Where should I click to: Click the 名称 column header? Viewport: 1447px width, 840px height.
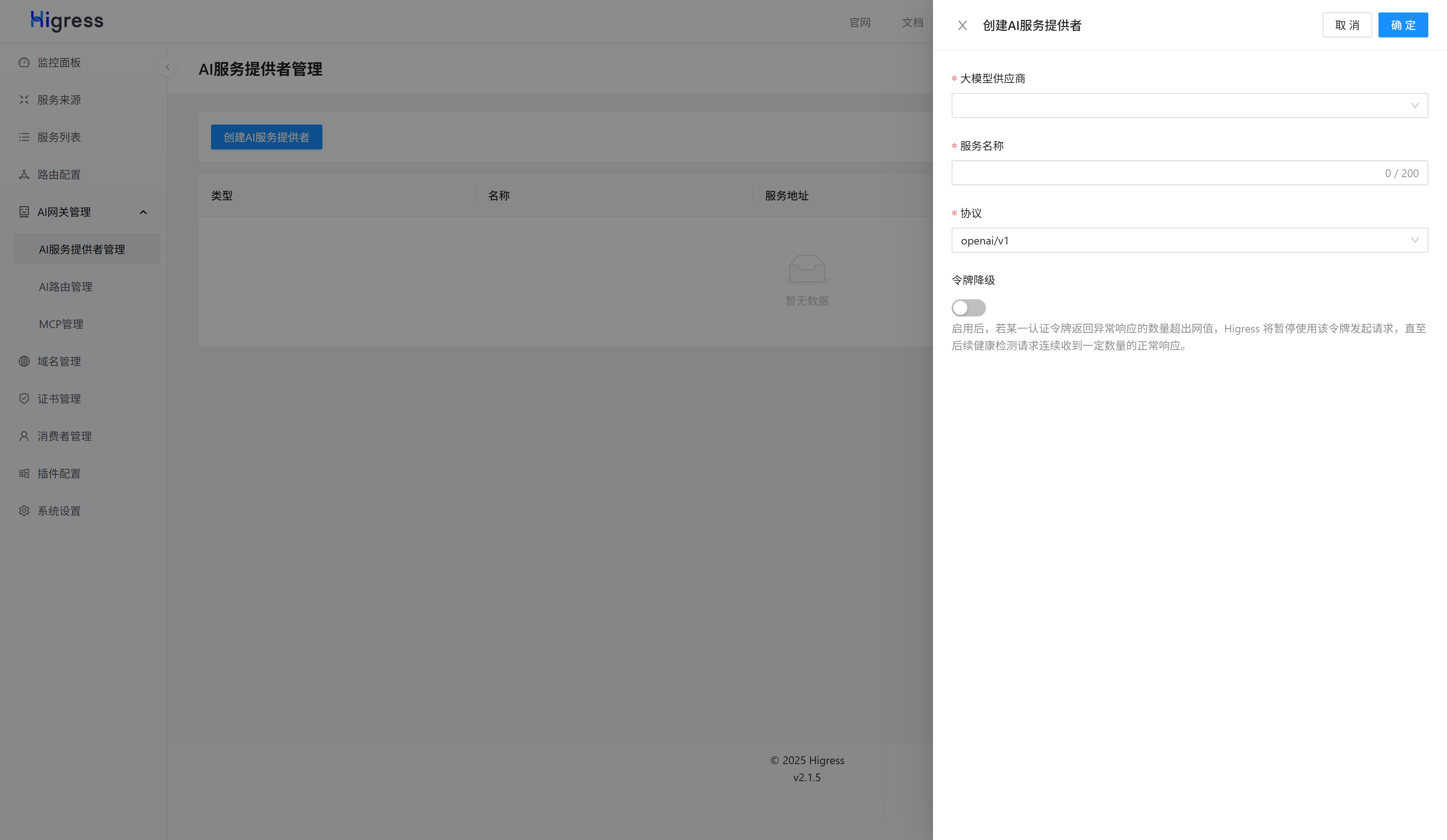pos(499,195)
